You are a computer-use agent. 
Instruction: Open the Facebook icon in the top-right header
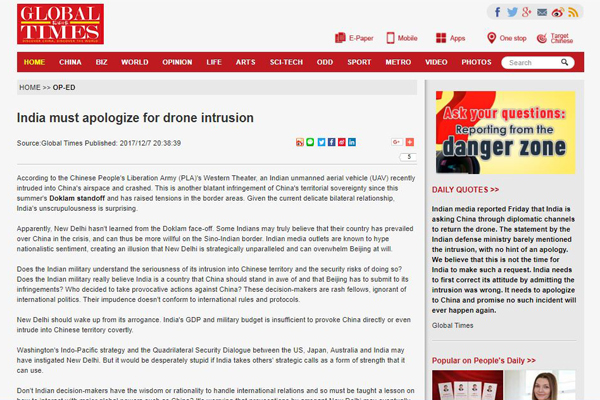click(497, 12)
